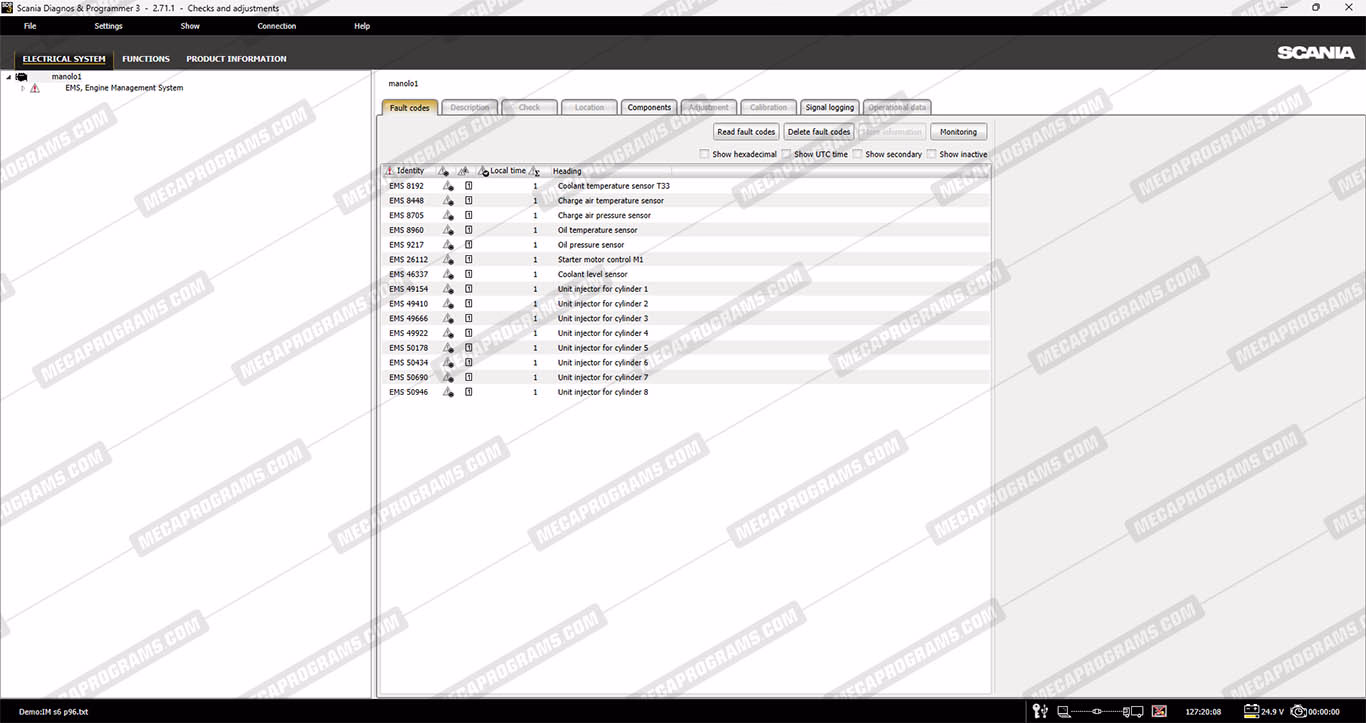This screenshot has height=723, width=1366.
Task: Click the freeze frame icon for EMS 50946
Action: tap(468, 392)
